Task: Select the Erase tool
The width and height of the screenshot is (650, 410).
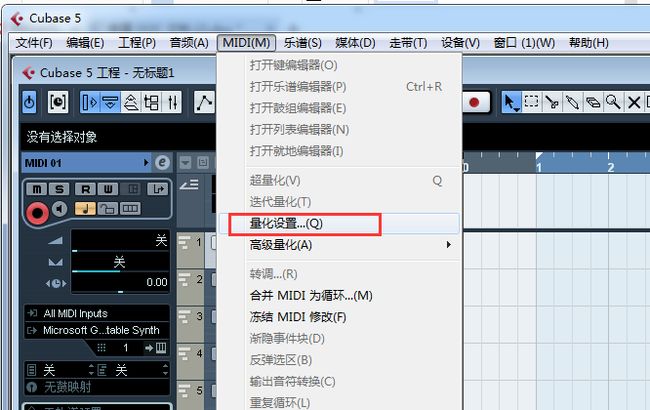Action: pyautogui.click(x=593, y=102)
